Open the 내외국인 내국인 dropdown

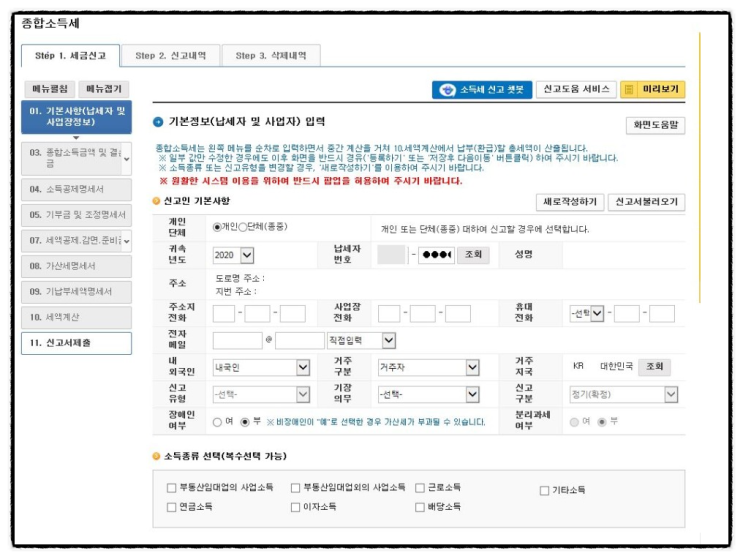(x=262, y=368)
